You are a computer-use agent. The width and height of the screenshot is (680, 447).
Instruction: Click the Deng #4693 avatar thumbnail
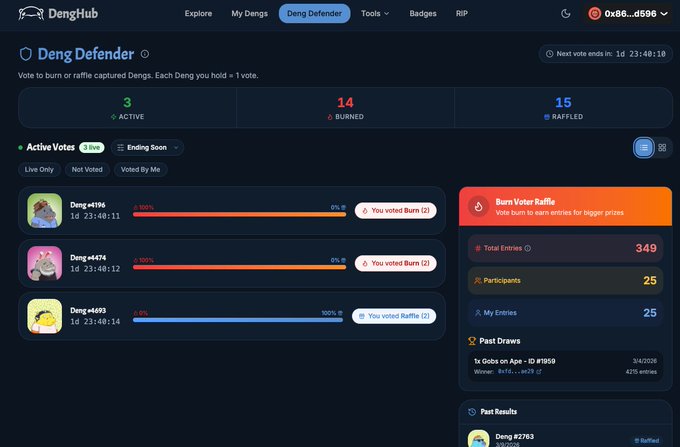point(45,316)
